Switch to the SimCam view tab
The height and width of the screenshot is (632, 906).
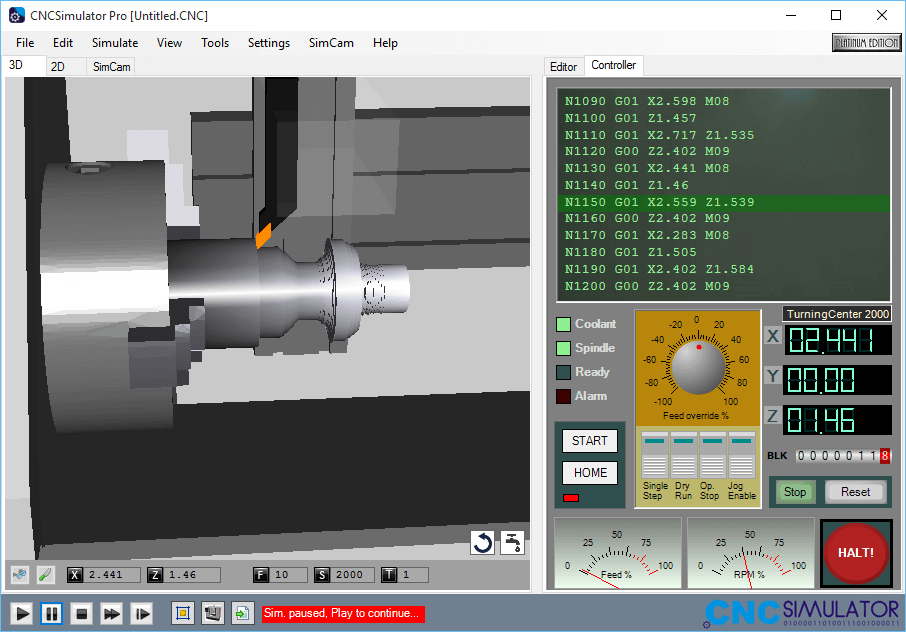pos(112,66)
